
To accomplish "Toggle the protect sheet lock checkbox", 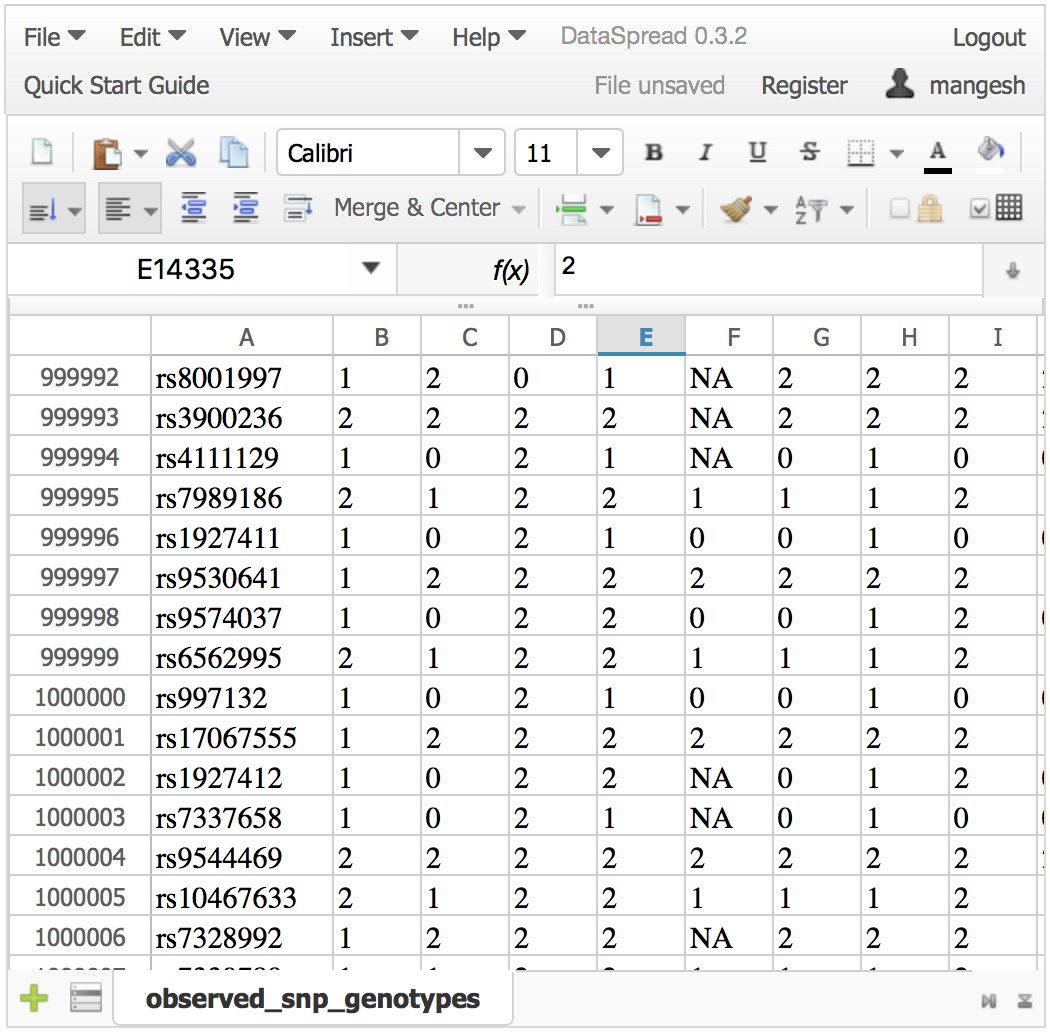I will 916,208.
